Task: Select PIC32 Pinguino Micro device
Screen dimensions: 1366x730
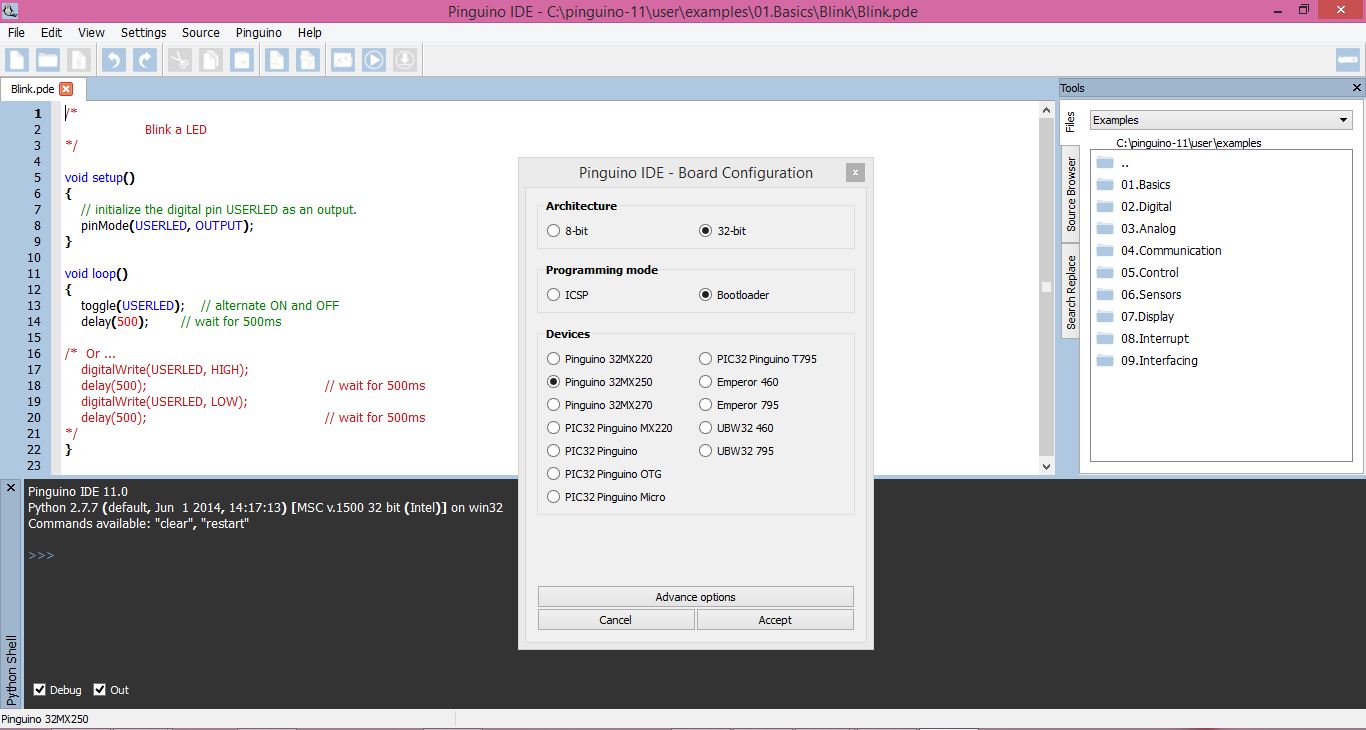Action: click(x=606, y=497)
